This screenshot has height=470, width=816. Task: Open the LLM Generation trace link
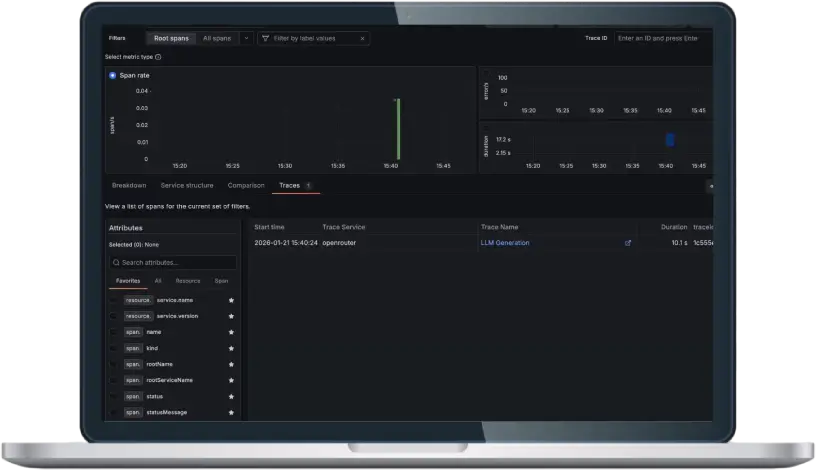tap(505, 243)
